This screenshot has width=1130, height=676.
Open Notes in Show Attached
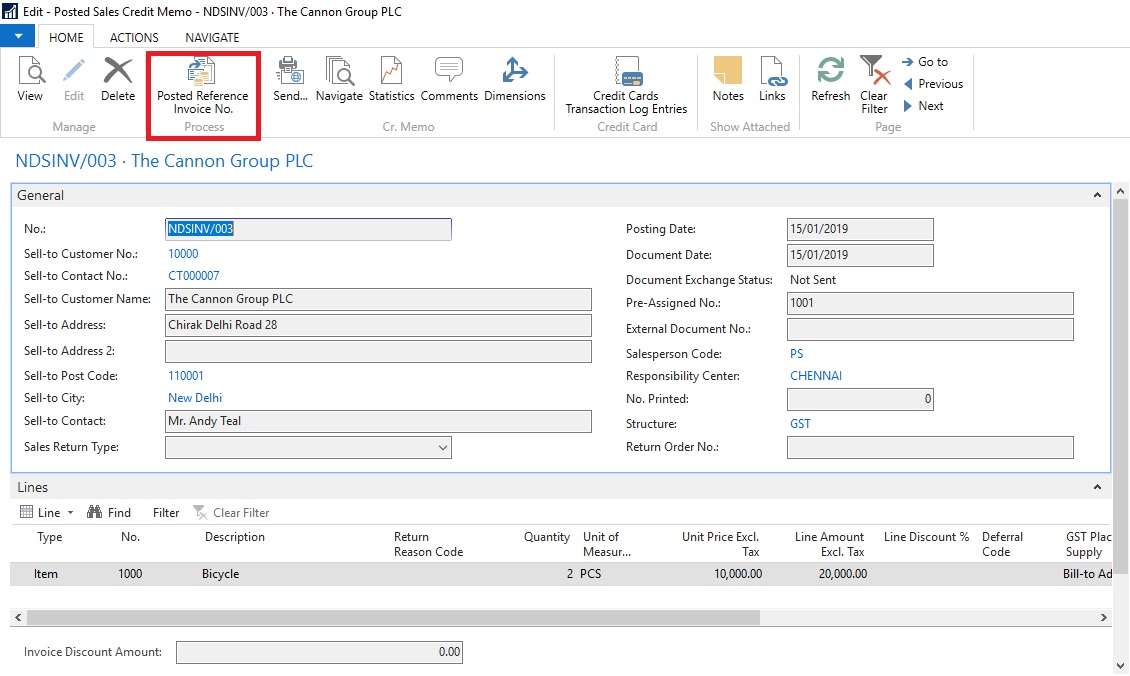click(728, 79)
